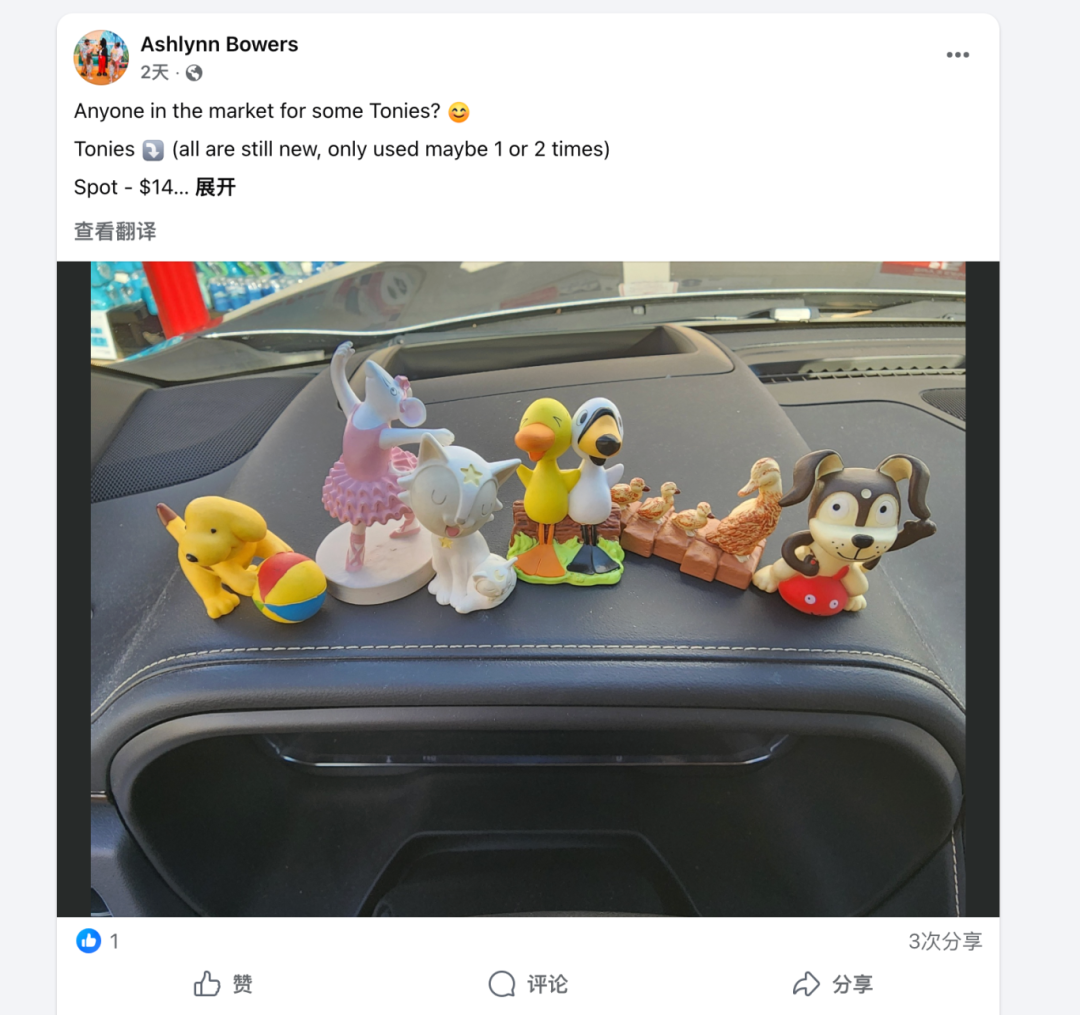This screenshot has height=1015, width=1080.
Task: Expand post text with 展开
Action: pyautogui.click(x=216, y=187)
